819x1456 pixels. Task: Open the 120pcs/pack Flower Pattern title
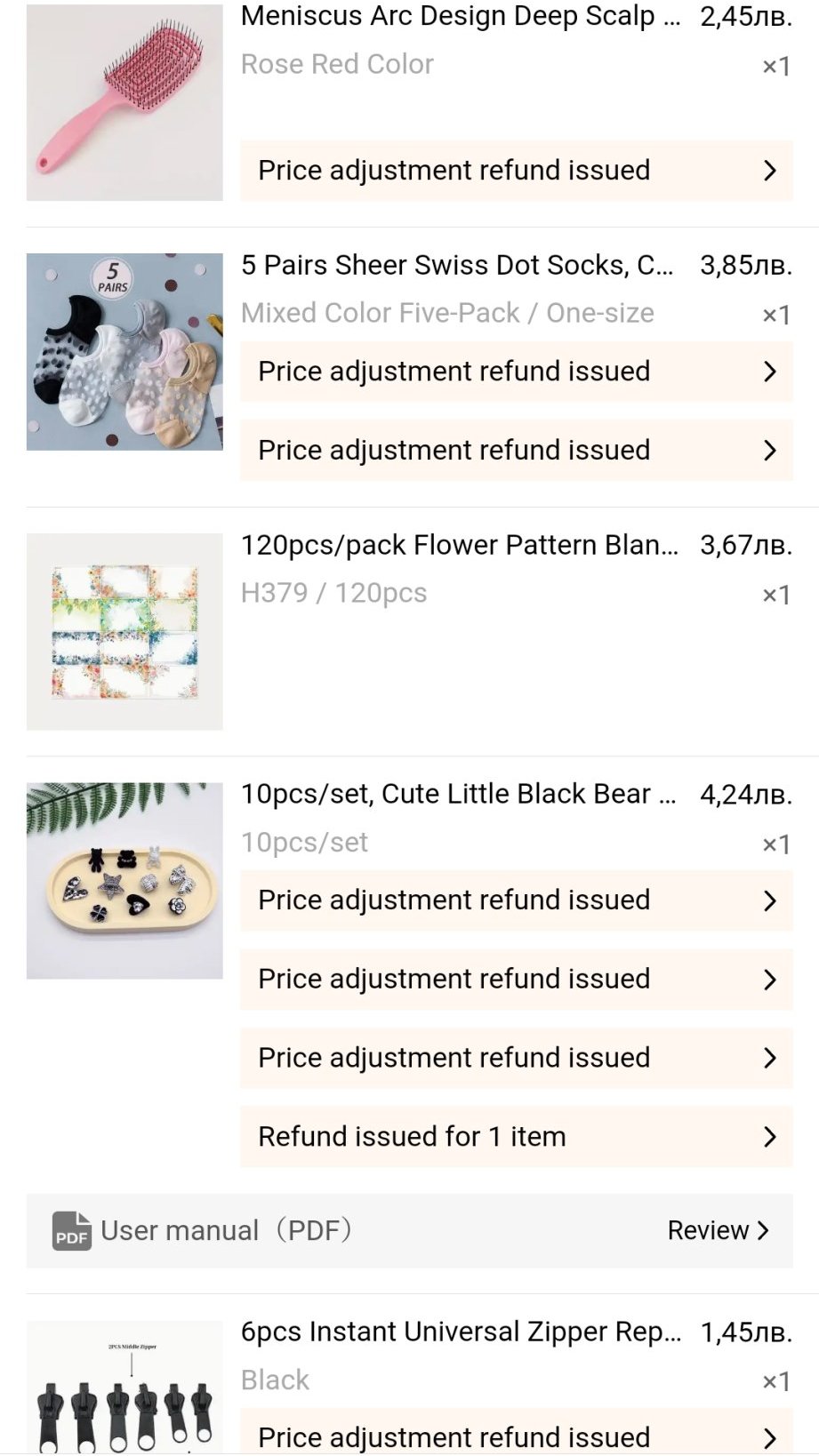[x=459, y=545]
